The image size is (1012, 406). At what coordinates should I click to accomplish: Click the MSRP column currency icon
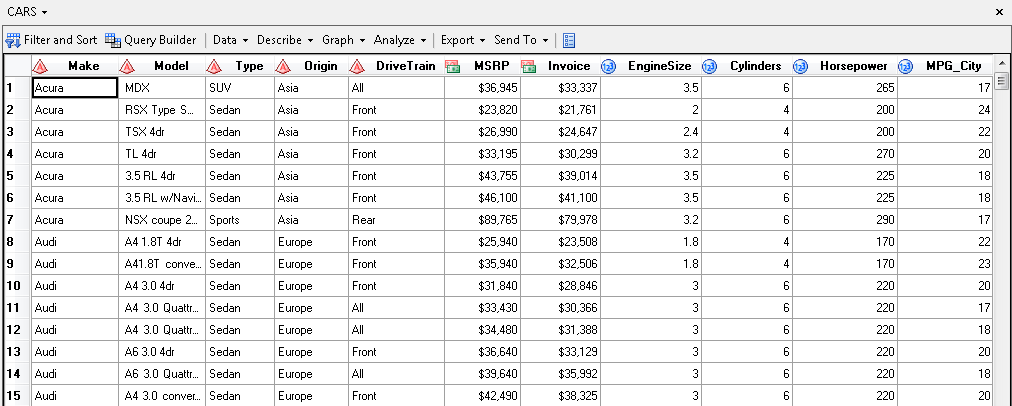tap(452, 66)
